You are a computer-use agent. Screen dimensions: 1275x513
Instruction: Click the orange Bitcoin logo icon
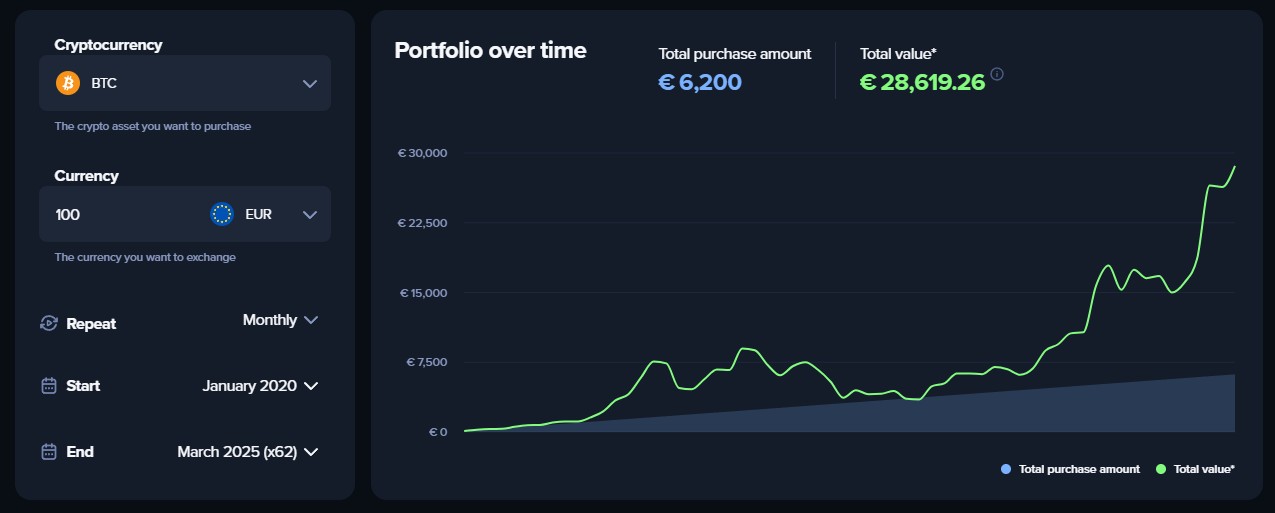(x=68, y=83)
